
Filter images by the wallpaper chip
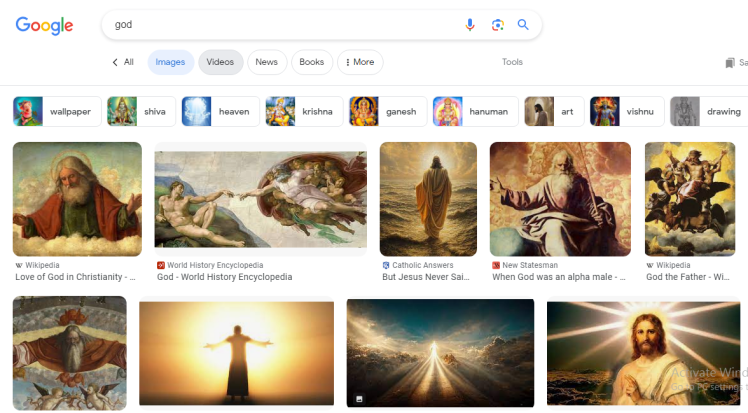coord(57,112)
